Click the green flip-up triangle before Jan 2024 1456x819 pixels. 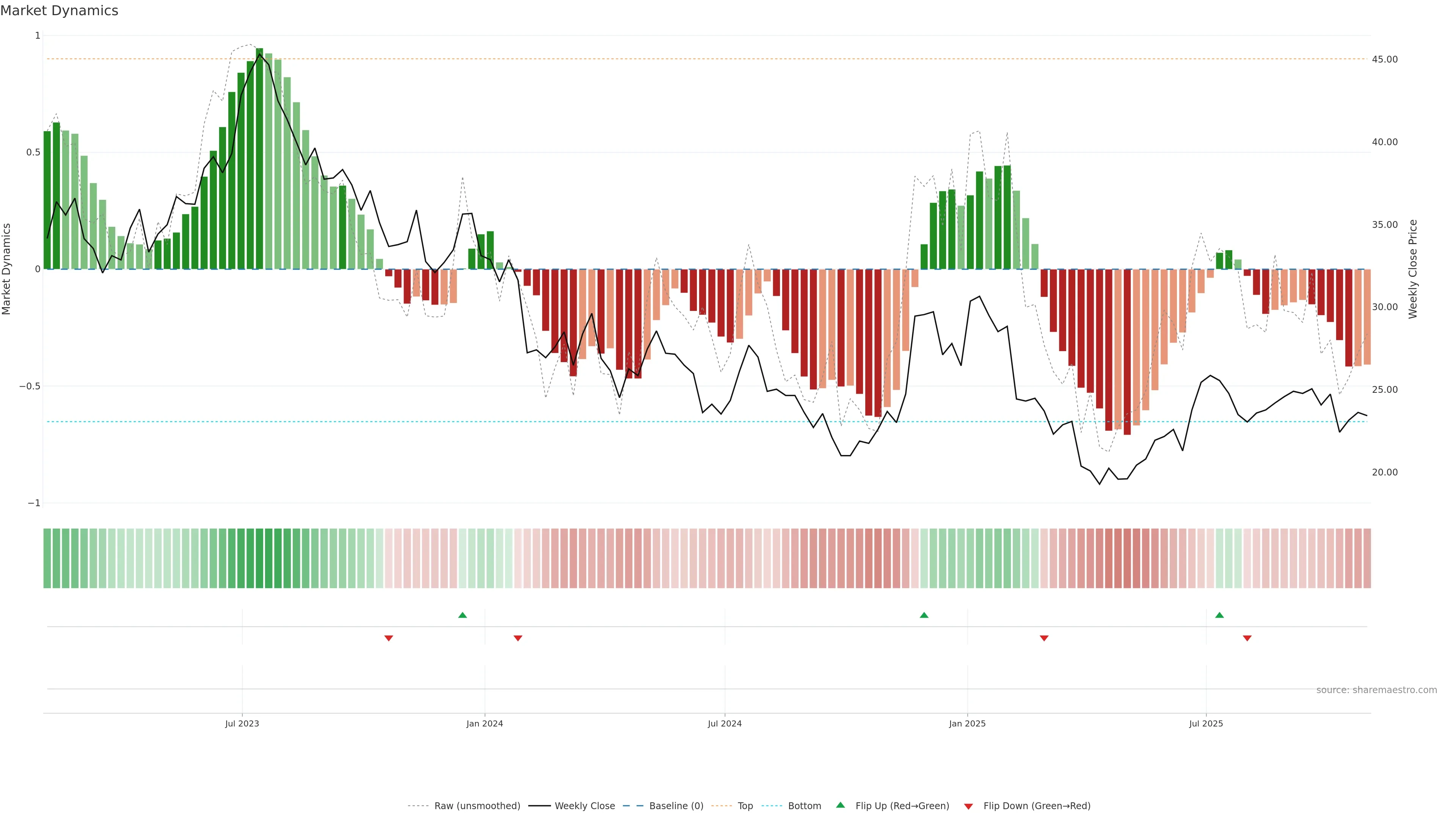462,615
